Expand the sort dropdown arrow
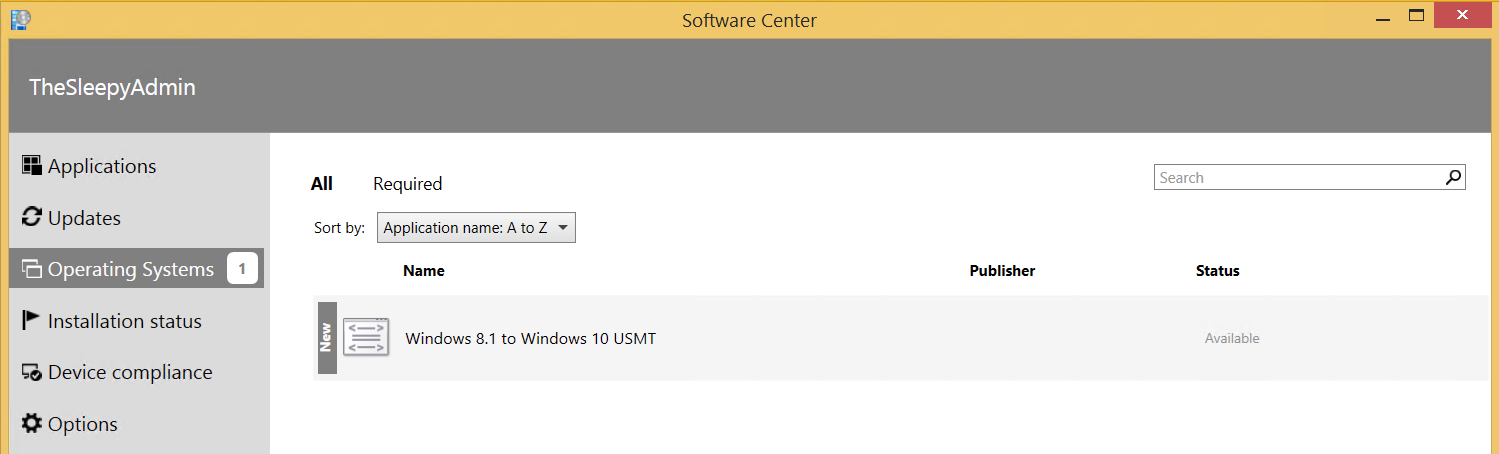 563,228
